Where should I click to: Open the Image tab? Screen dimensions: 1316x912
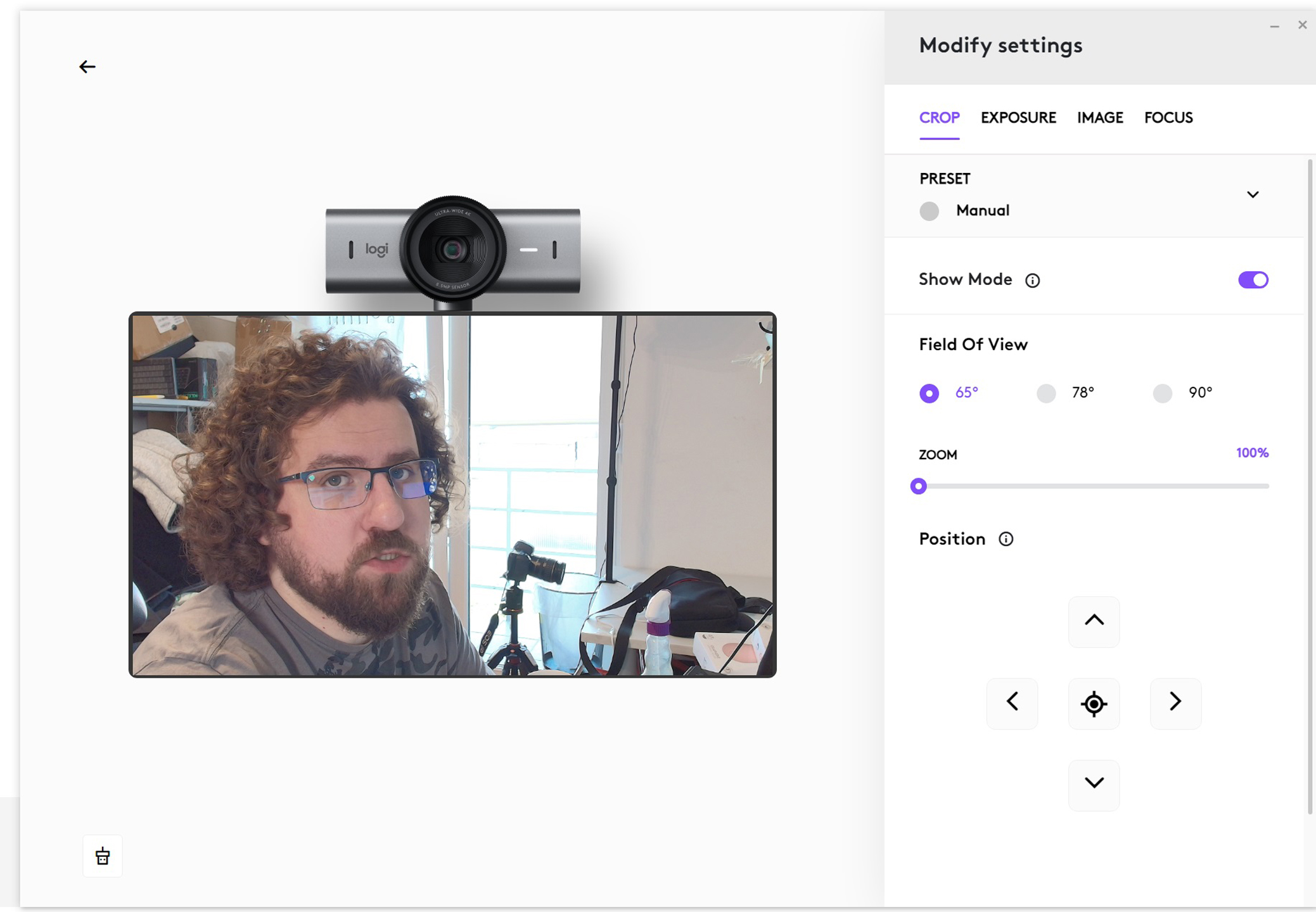[x=1100, y=118]
